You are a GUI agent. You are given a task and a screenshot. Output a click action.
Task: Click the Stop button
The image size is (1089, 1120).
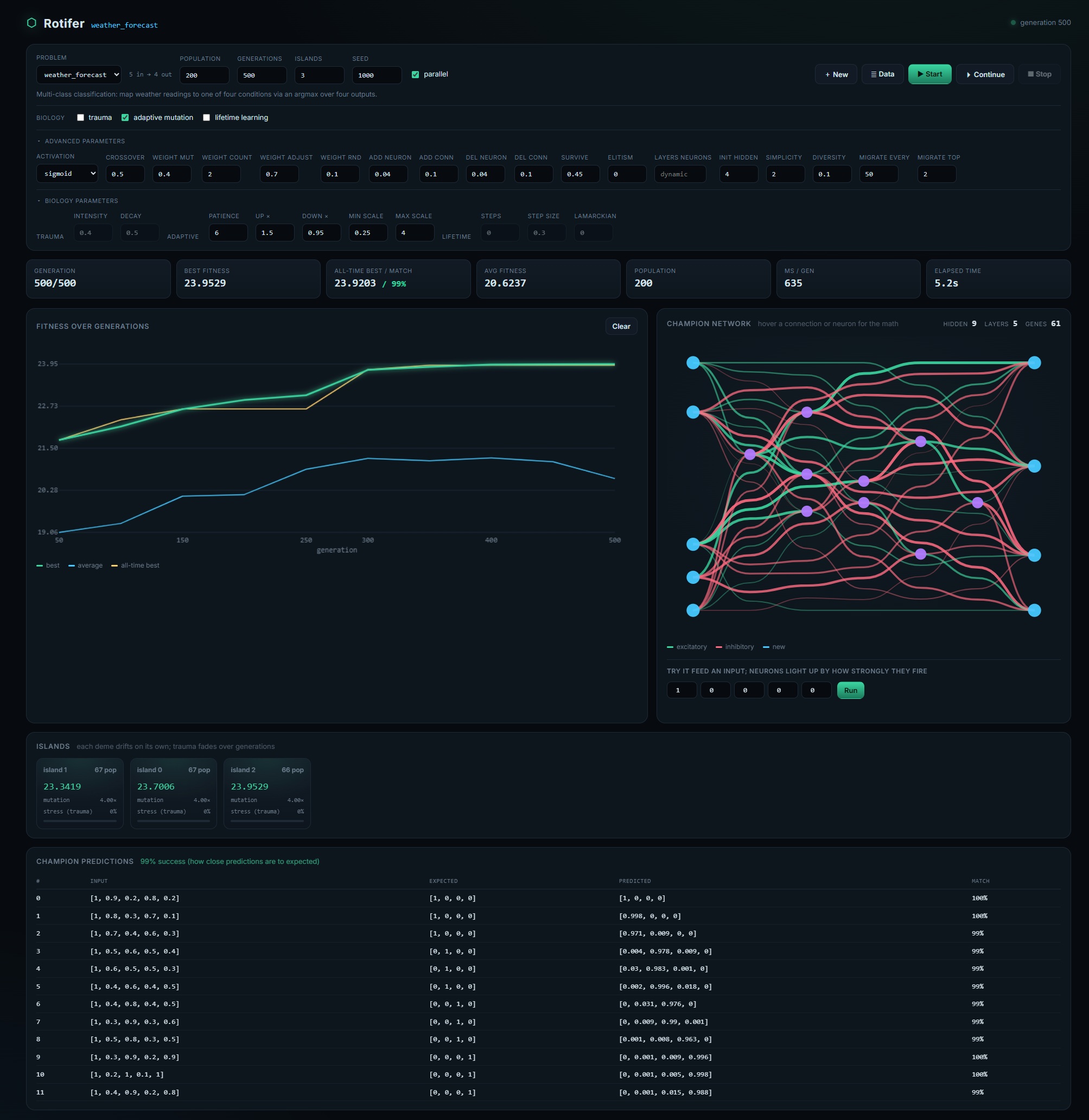1039,74
